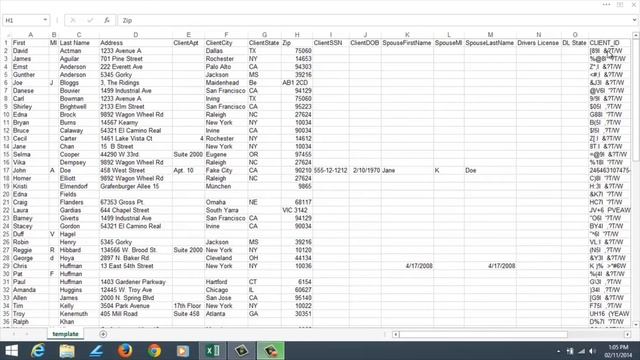640x360 pixels.
Task: Click the cell 'Maidenhead'
Action: point(226,82)
